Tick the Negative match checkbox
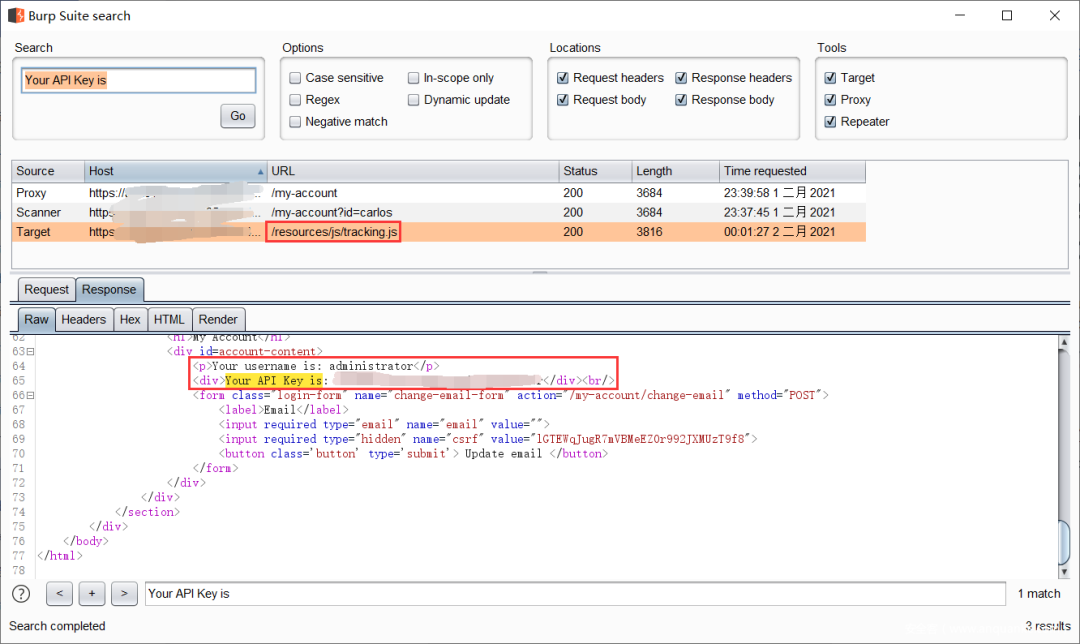1080x644 pixels. click(295, 122)
